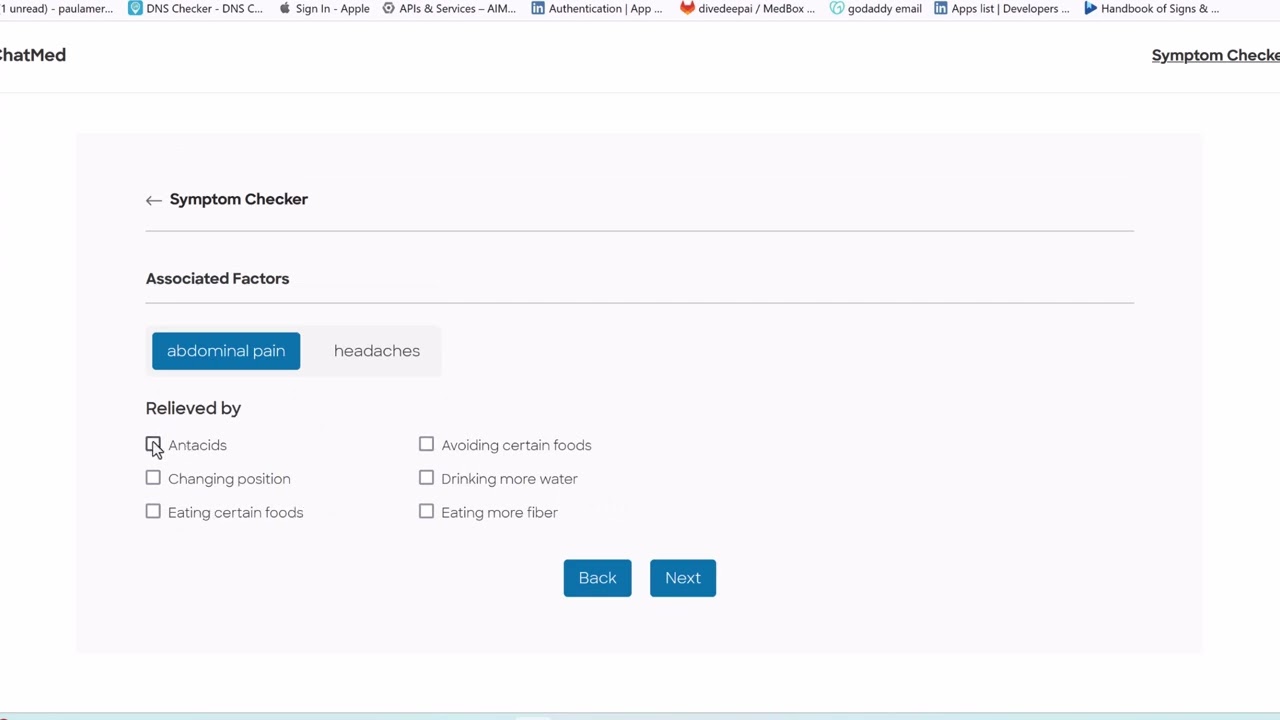Open the GitLab MedBox bookmark icon
Viewport: 1280px width, 720px height.
[x=687, y=8]
